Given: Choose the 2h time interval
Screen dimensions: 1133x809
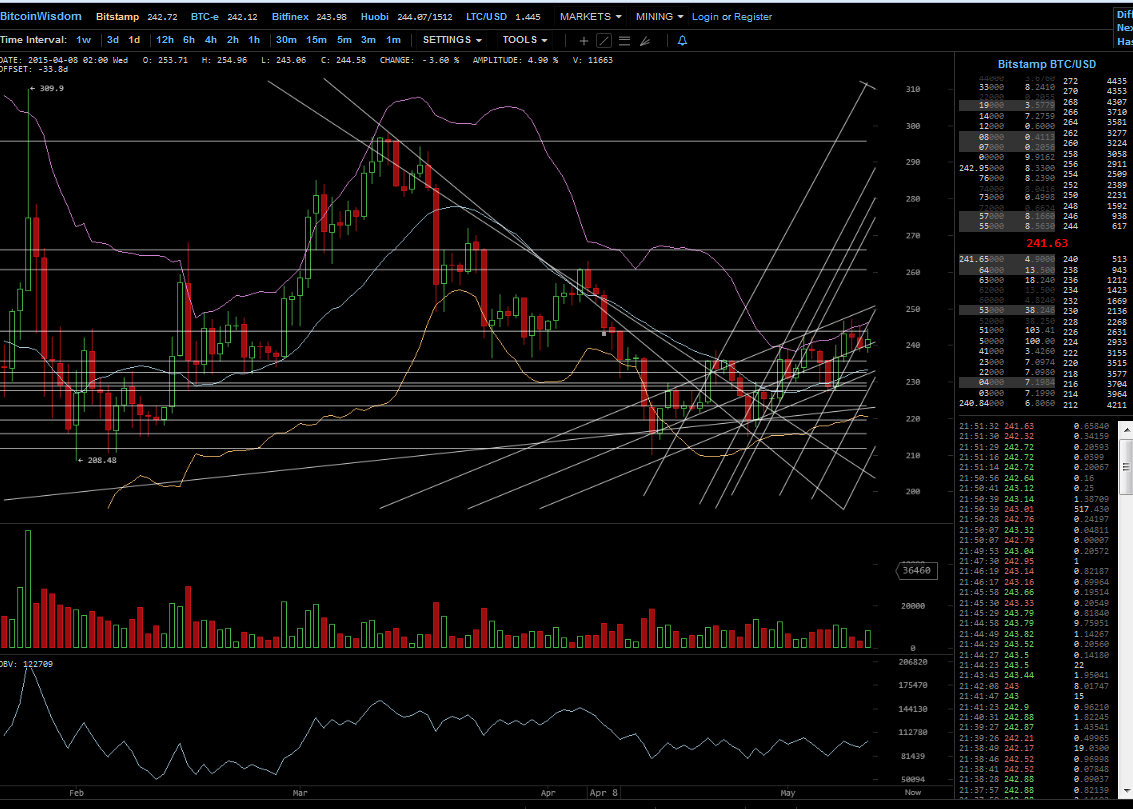Looking at the screenshot, I should point(233,40).
